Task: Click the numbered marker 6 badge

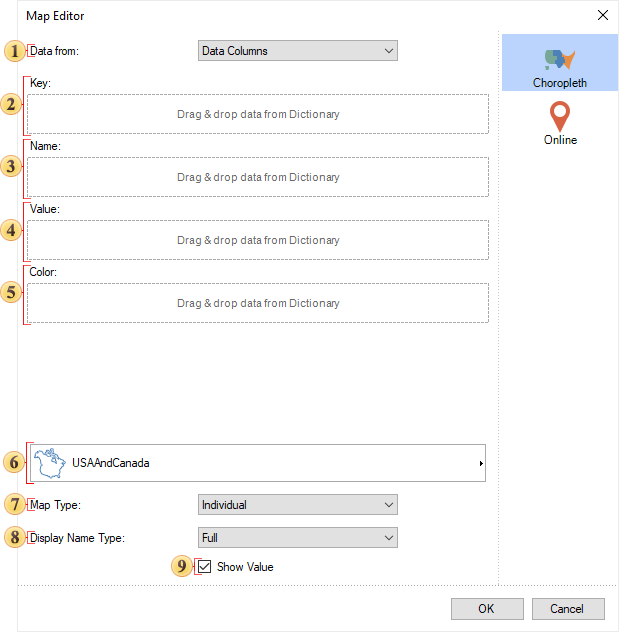Action: (13, 463)
